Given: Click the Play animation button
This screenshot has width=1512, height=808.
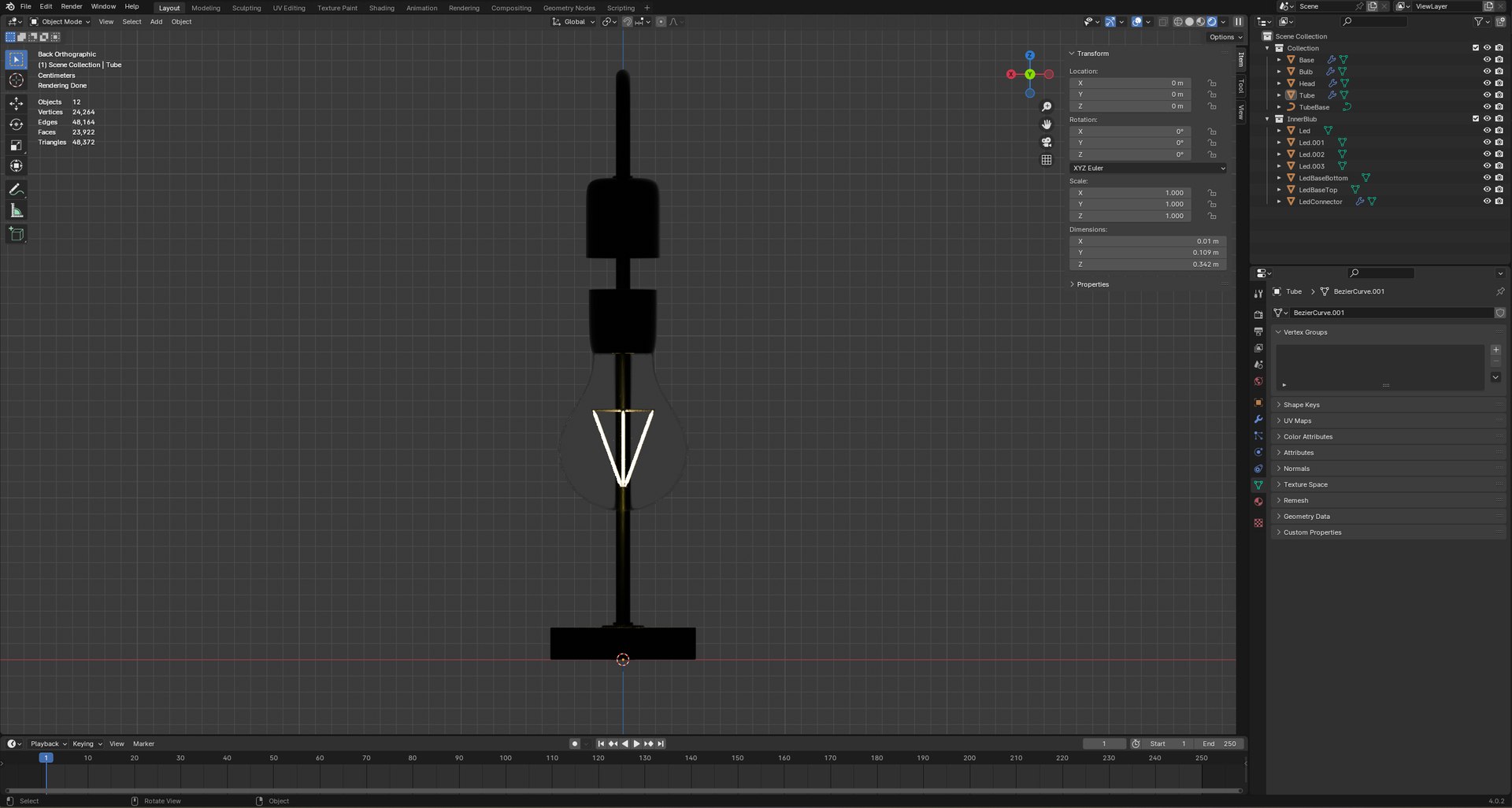Looking at the screenshot, I should (636, 743).
